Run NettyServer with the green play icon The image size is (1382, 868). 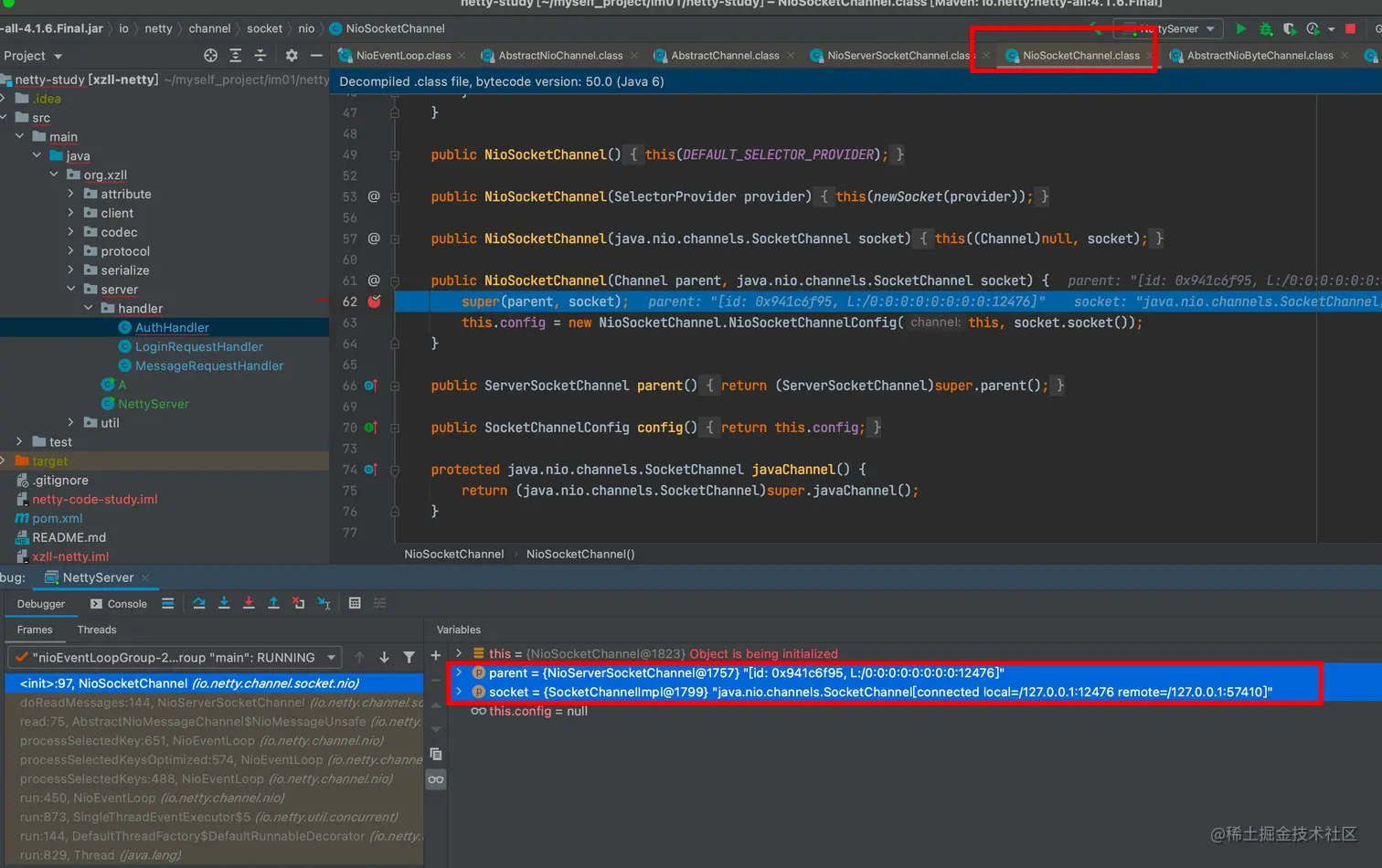[x=1240, y=29]
